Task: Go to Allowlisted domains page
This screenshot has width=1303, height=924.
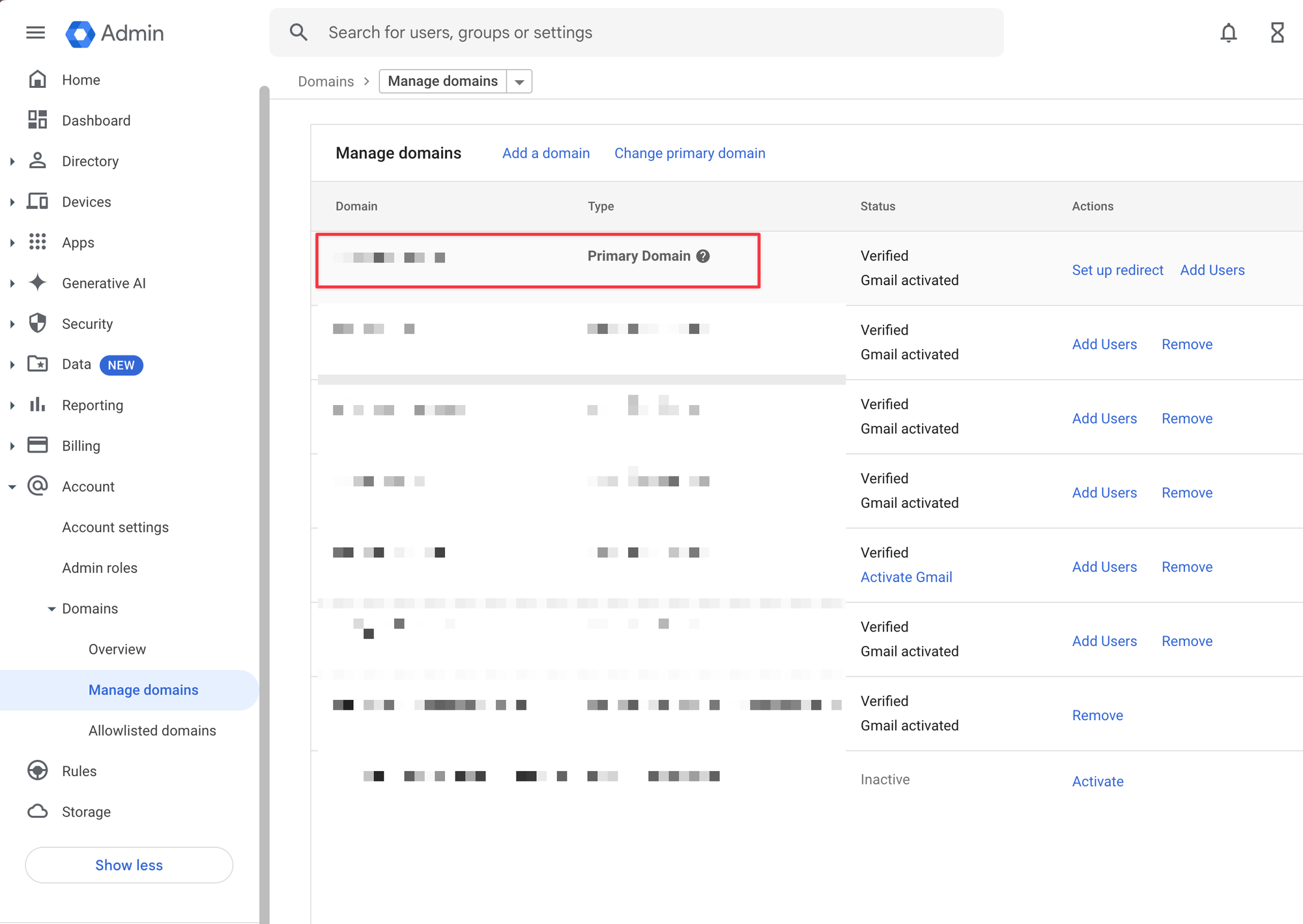Action: click(152, 731)
